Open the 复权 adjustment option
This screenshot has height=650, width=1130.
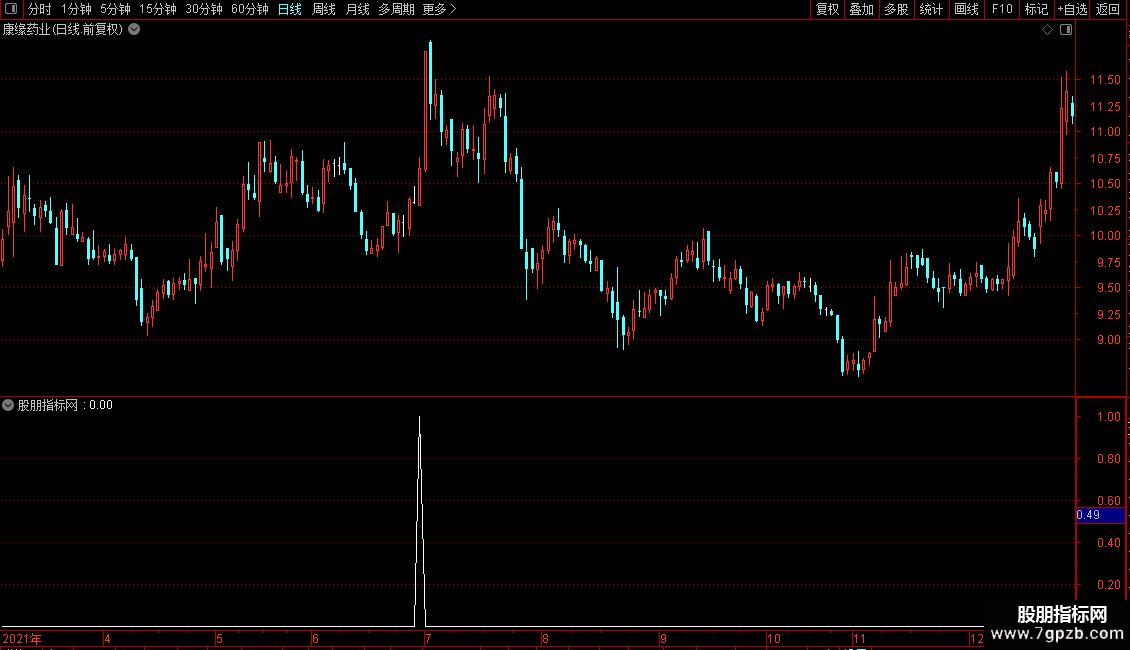(x=827, y=9)
